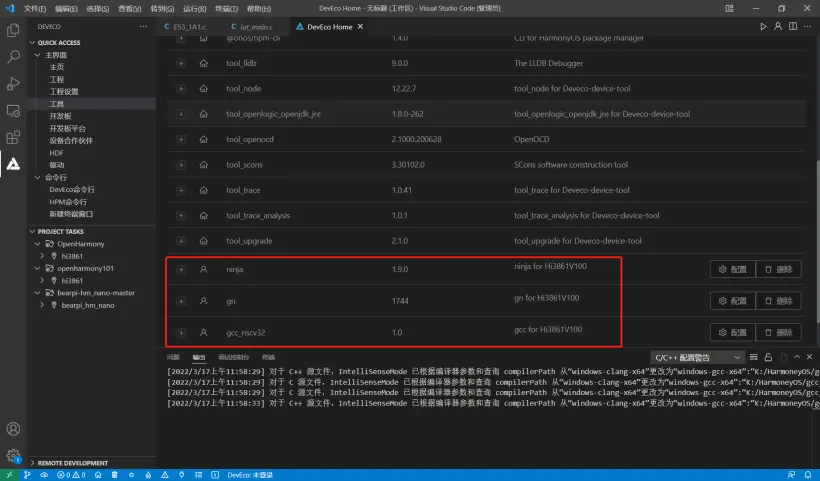
Task: Expand the ninja row plus button
Action: (x=181, y=270)
